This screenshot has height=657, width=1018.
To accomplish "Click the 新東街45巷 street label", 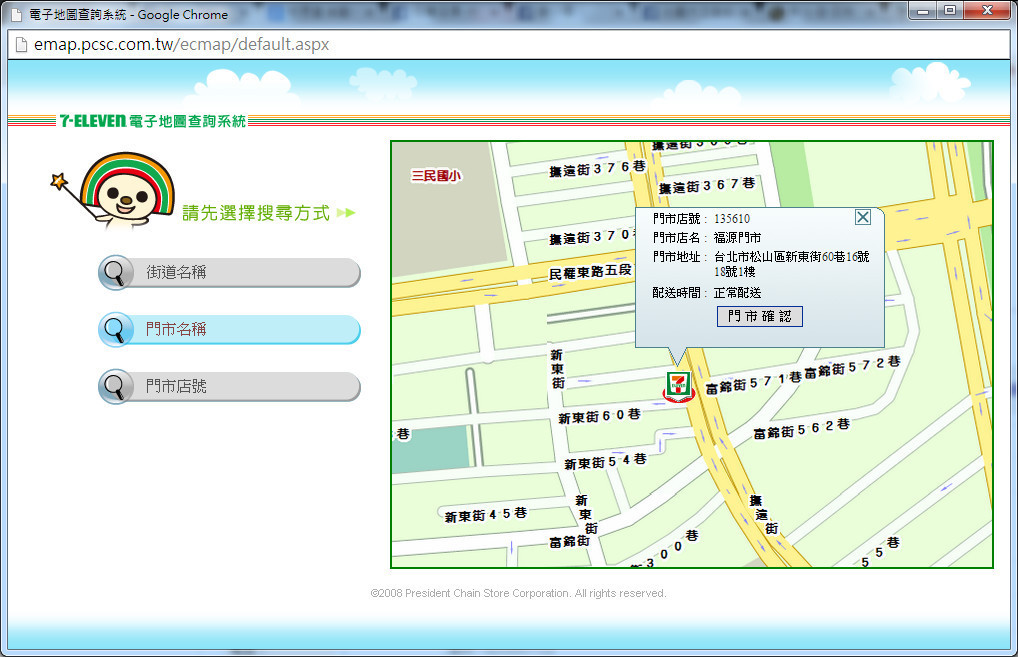I will [486, 515].
